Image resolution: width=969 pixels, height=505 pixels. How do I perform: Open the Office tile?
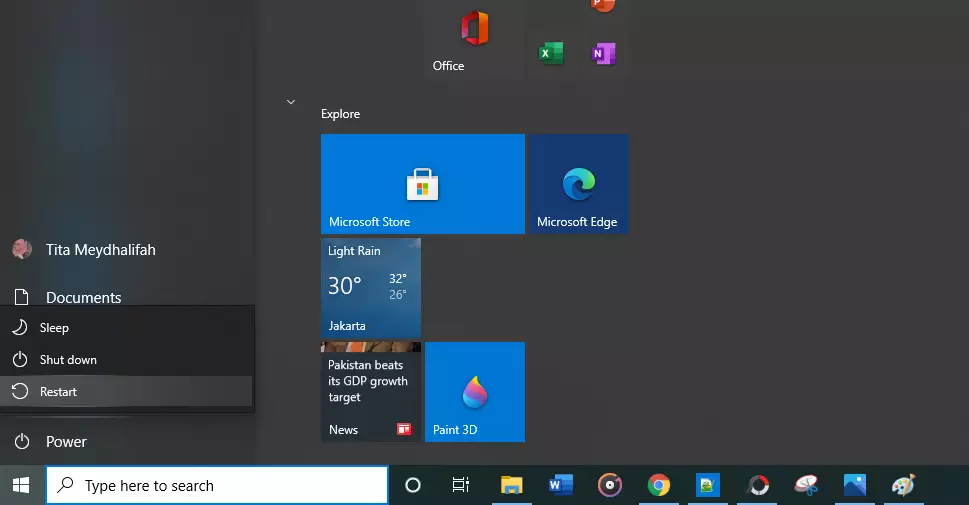coord(474,38)
